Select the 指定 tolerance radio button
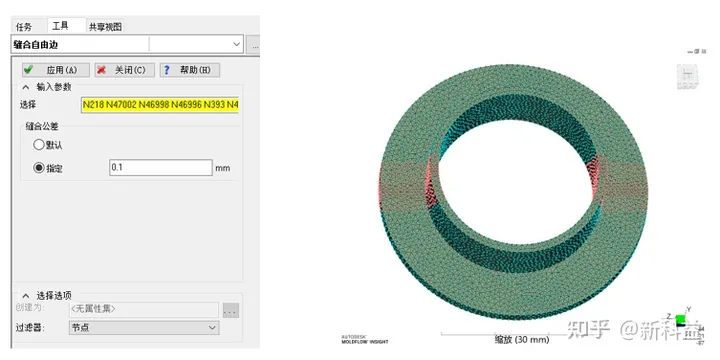This screenshot has height=360, width=720. click(x=39, y=168)
